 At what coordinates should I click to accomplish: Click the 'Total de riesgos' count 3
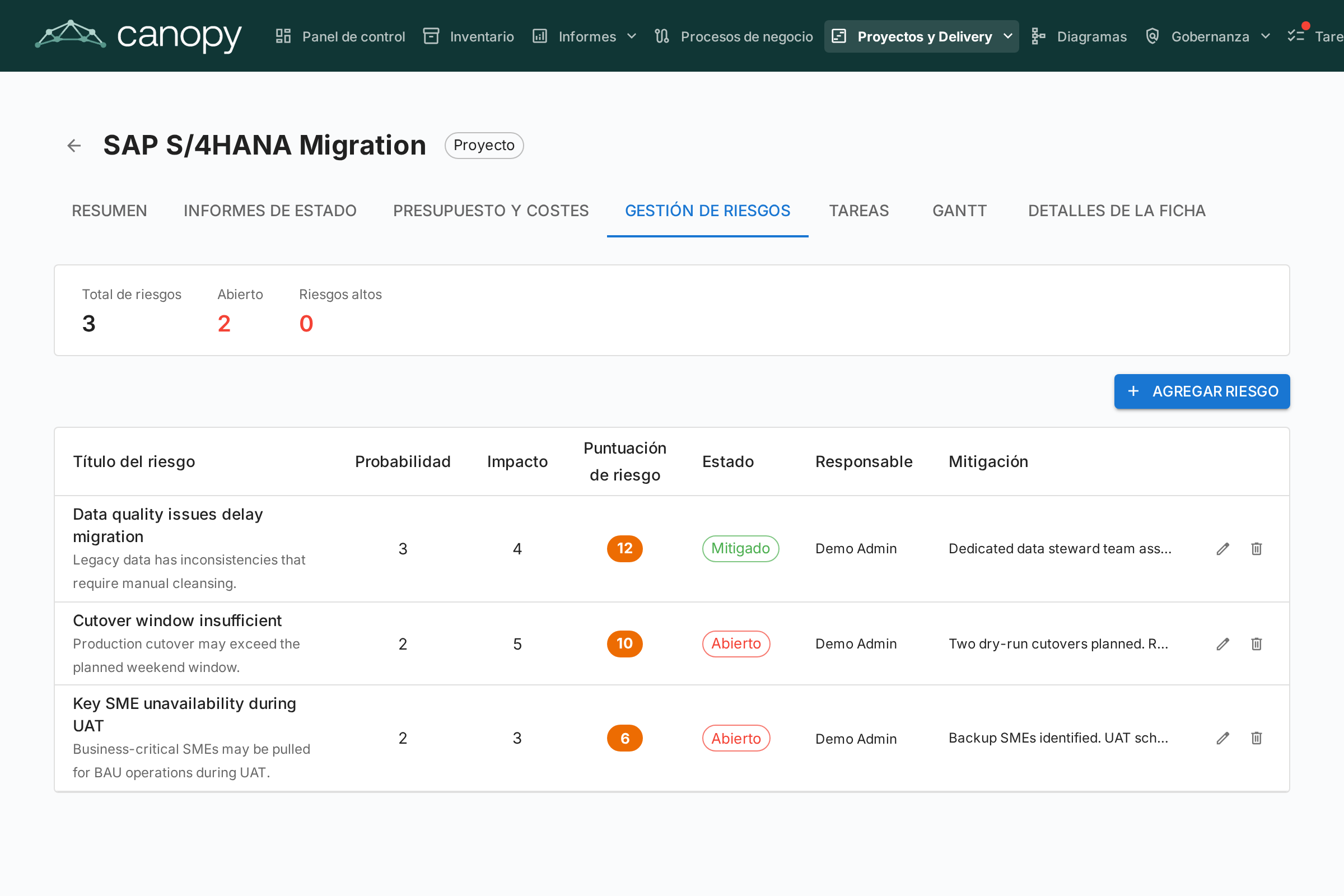coord(88,324)
